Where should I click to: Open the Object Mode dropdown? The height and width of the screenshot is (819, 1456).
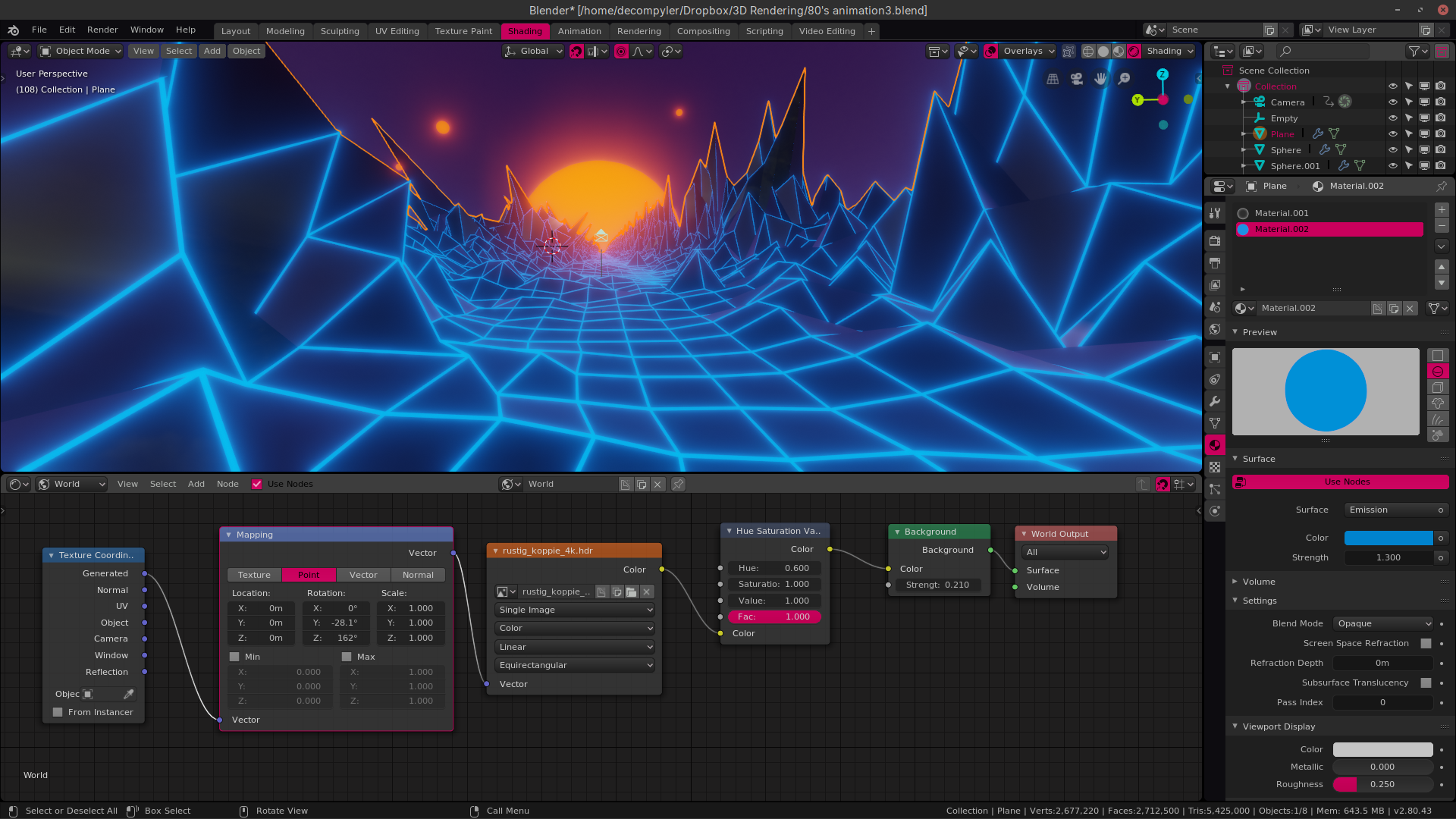click(80, 52)
